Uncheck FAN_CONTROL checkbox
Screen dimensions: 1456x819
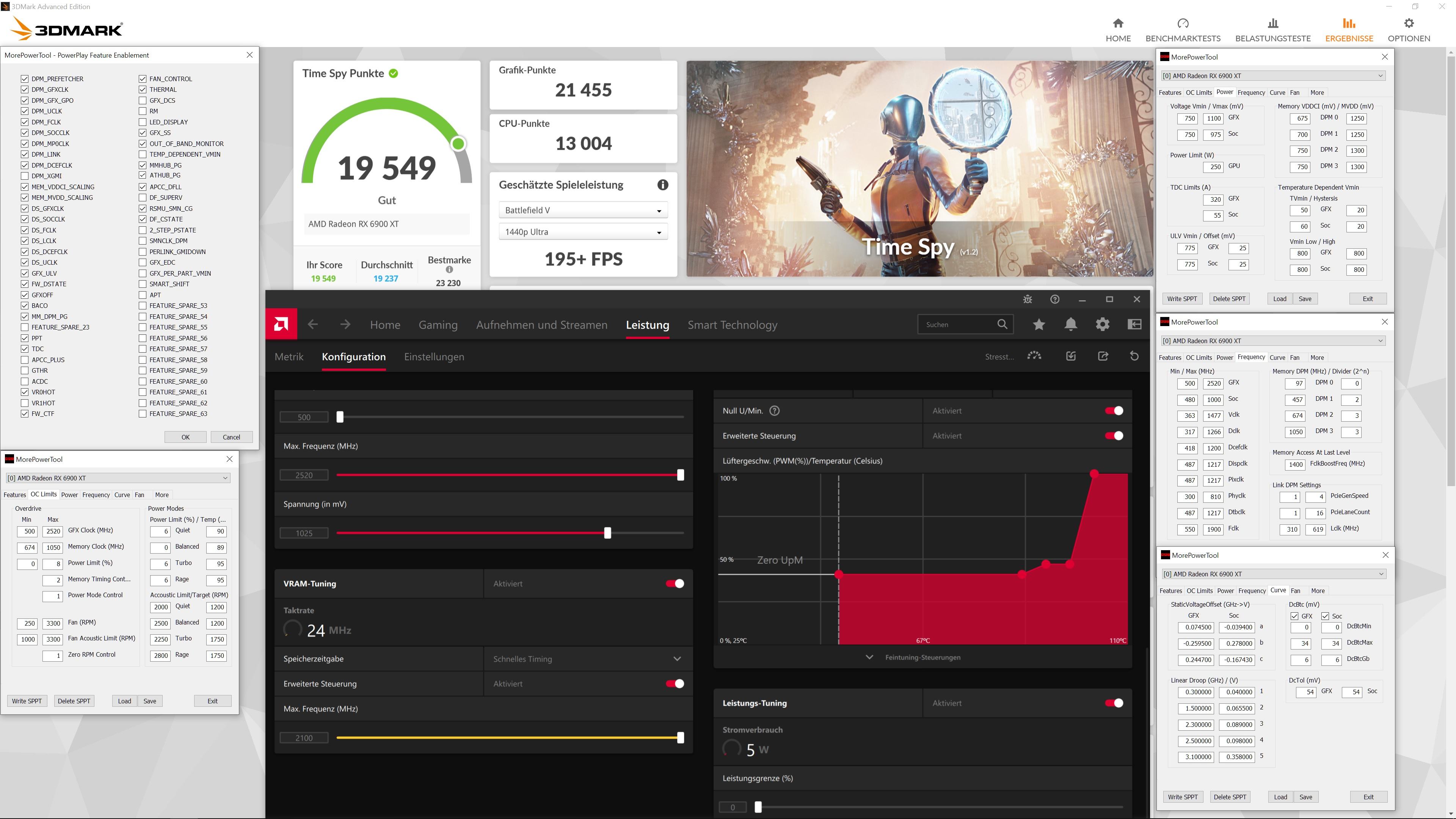tap(143, 78)
